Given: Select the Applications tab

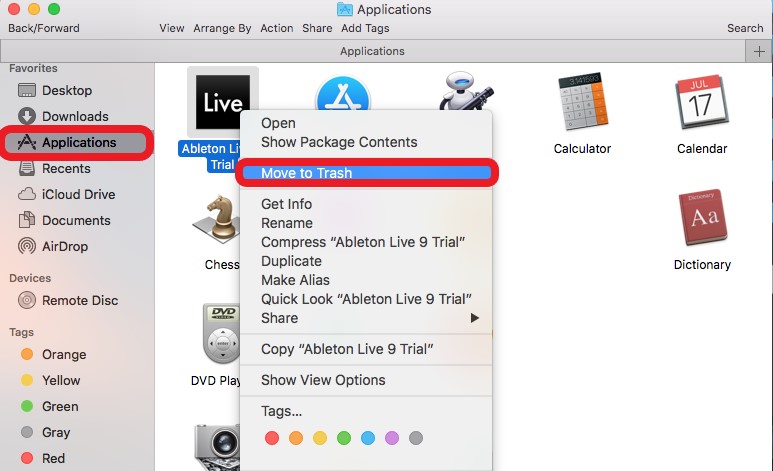Looking at the screenshot, I should point(373,51).
